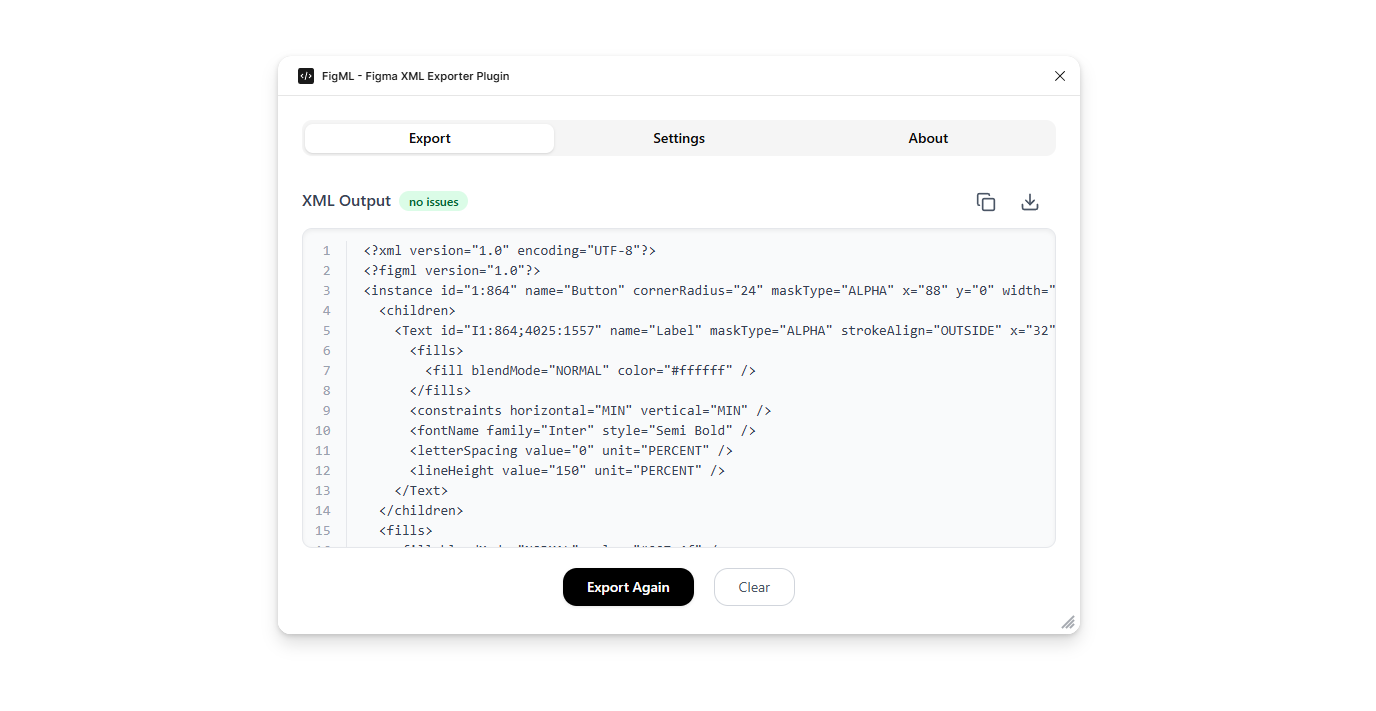Screen dimensions: 1376x711
Task: Select the fontName Inter line in the output
Action: [582, 430]
